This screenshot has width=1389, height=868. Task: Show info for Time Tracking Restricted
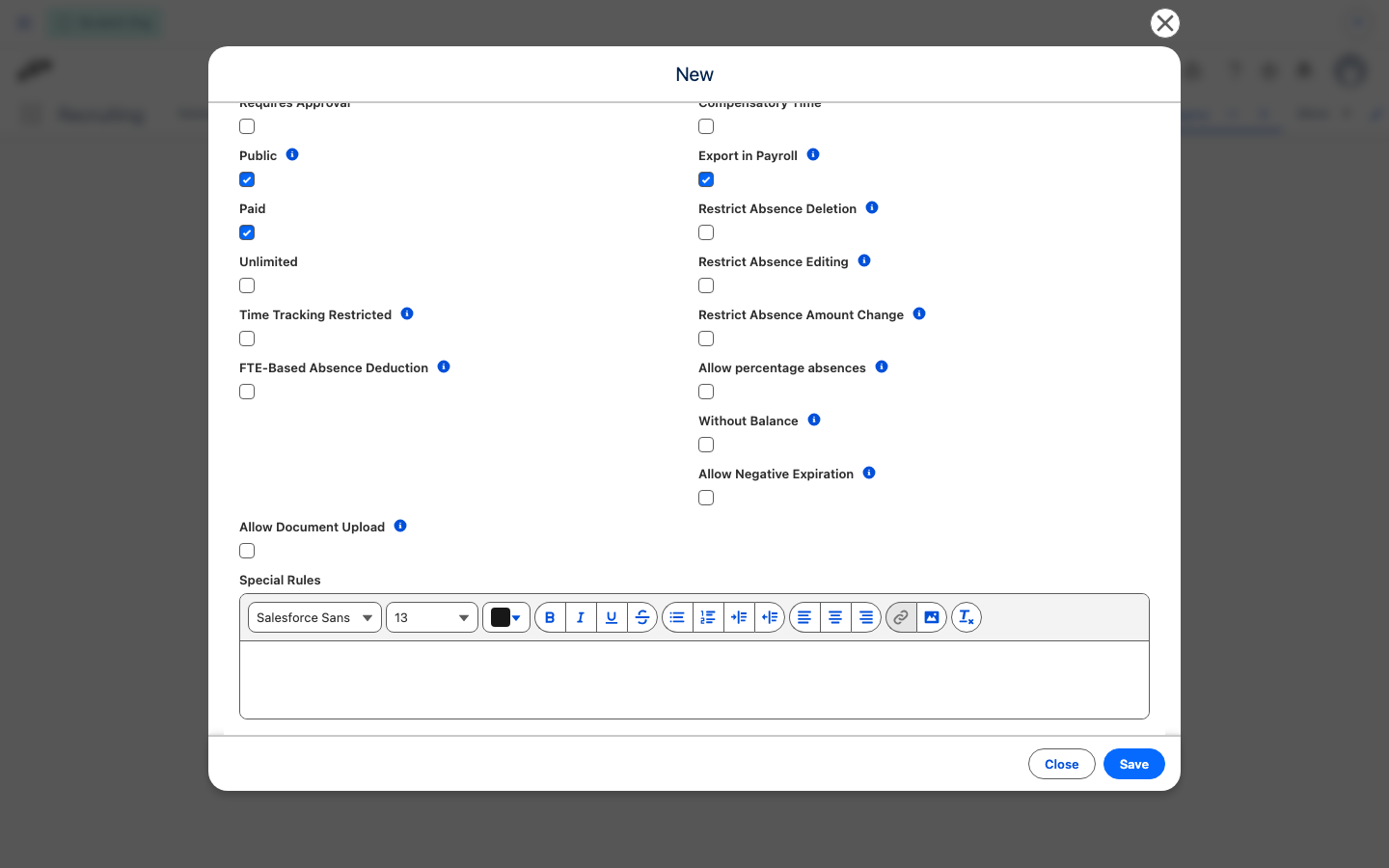[x=407, y=313]
